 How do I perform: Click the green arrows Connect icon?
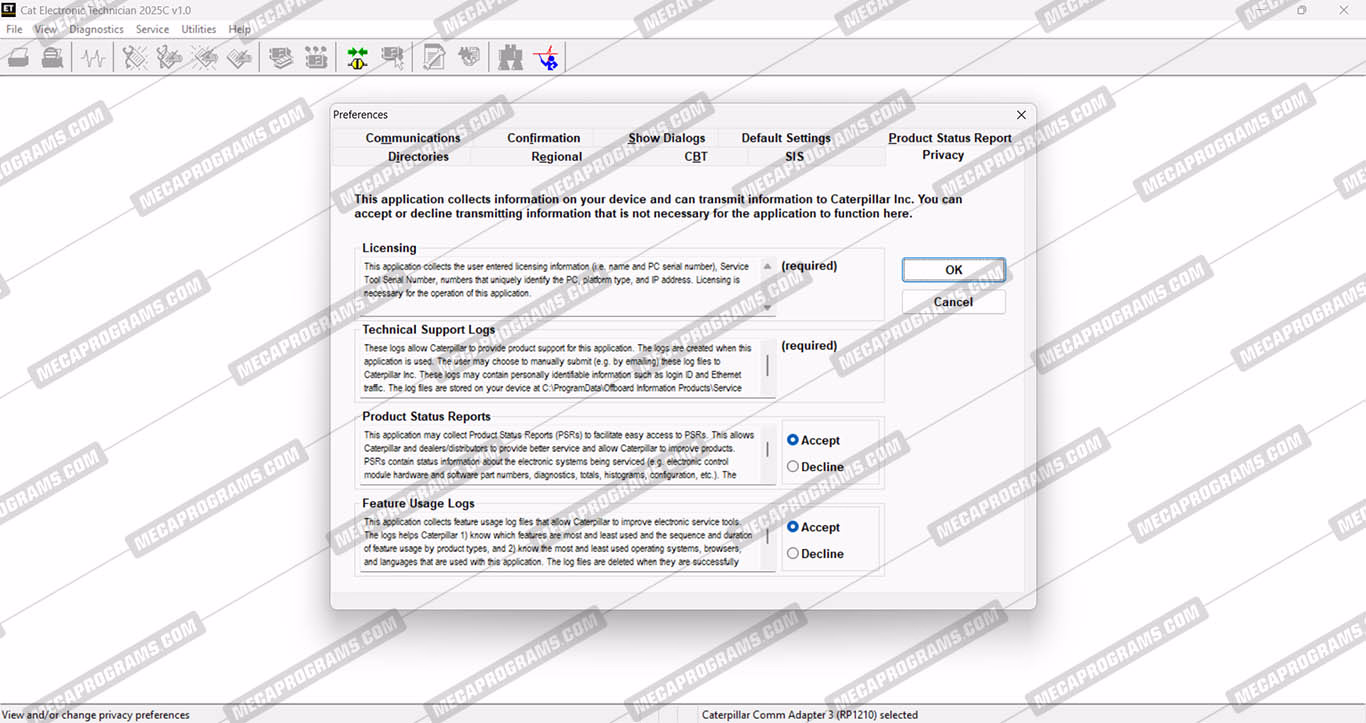[357, 58]
